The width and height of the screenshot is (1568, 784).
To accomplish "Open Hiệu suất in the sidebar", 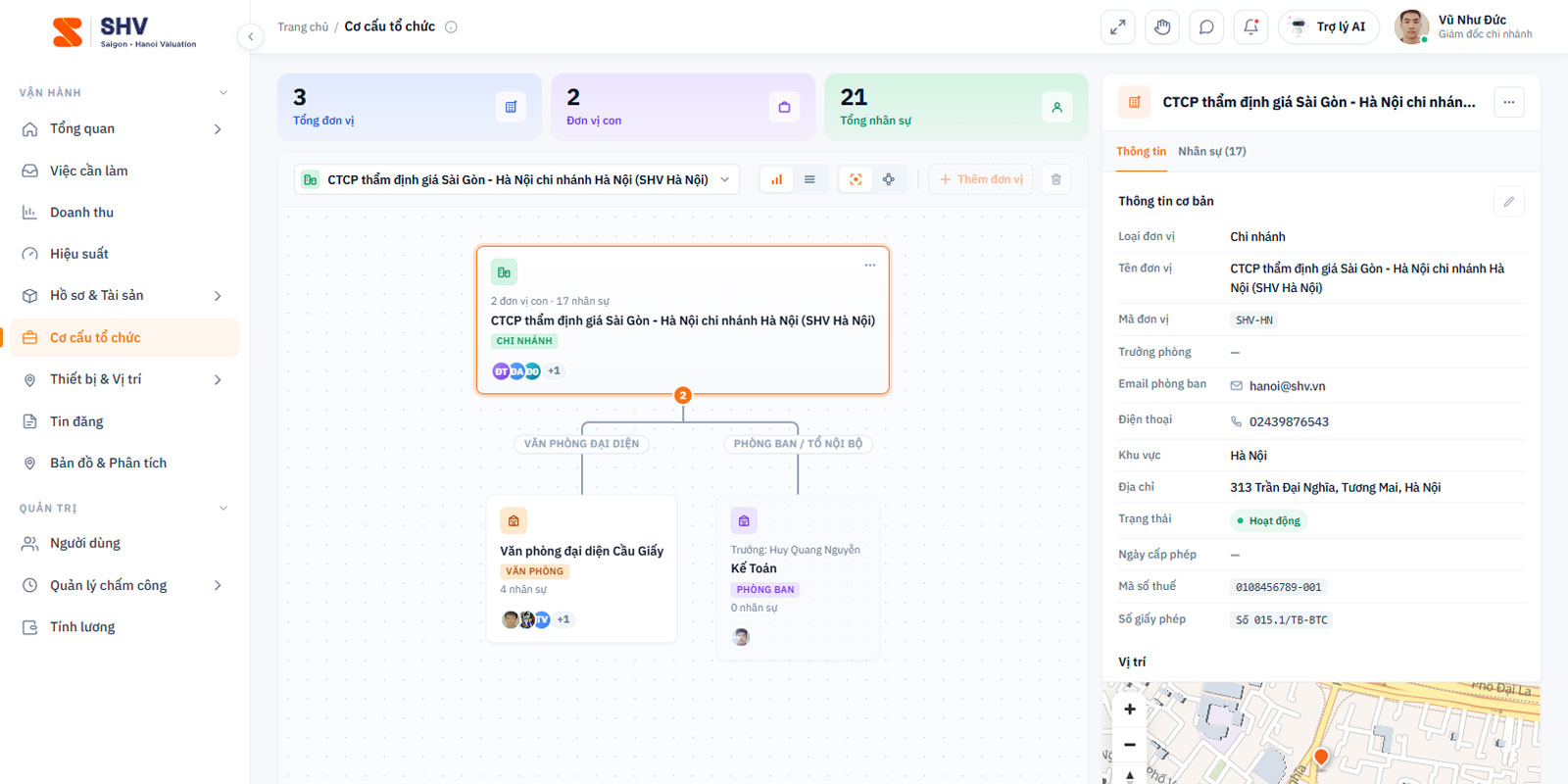I will 124,254.
